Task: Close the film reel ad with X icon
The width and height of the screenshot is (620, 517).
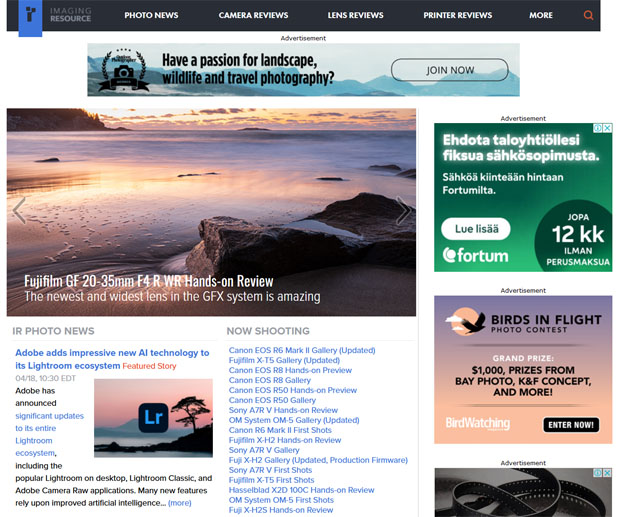Action: click(x=608, y=473)
